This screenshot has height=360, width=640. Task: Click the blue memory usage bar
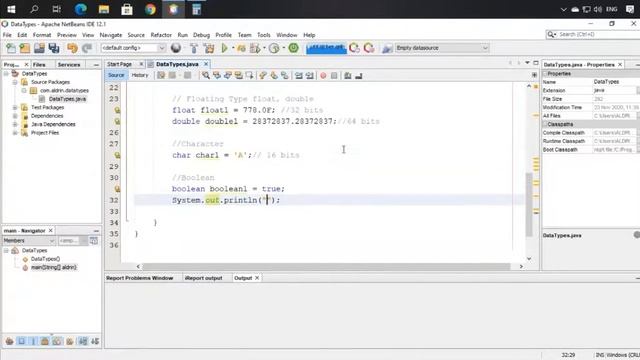tap(326, 48)
